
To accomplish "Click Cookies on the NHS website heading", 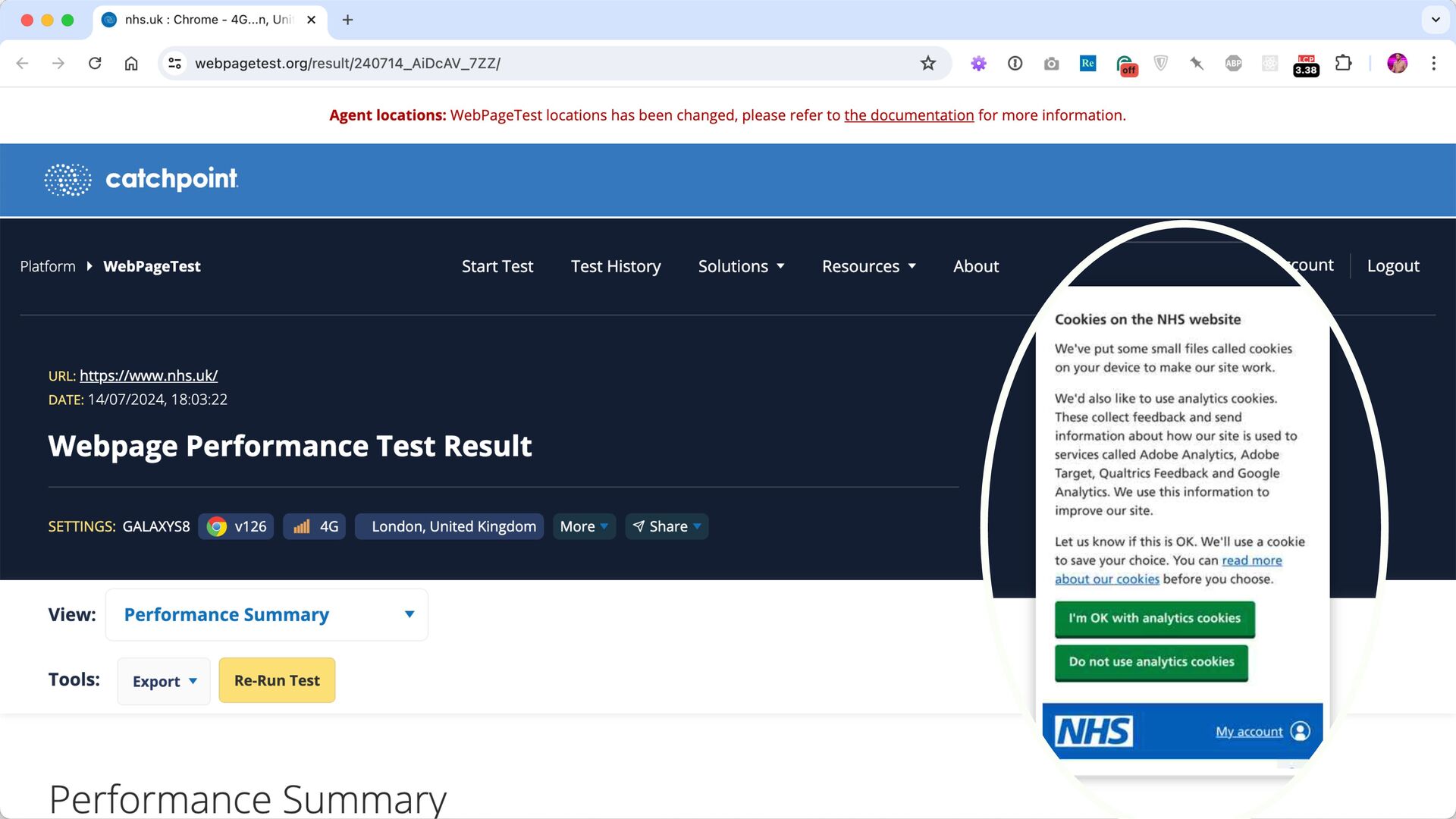I will coord(1147,319).
